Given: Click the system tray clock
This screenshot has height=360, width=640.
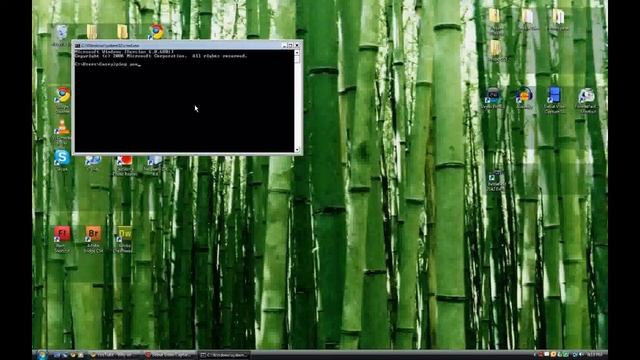Looking at the screenshot, I should [x=596, y=355].
